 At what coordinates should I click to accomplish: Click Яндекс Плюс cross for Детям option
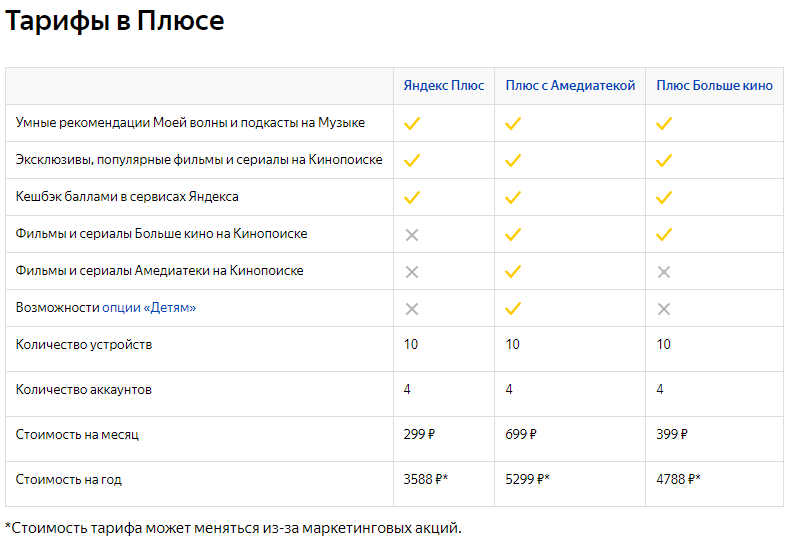point(411,308)
